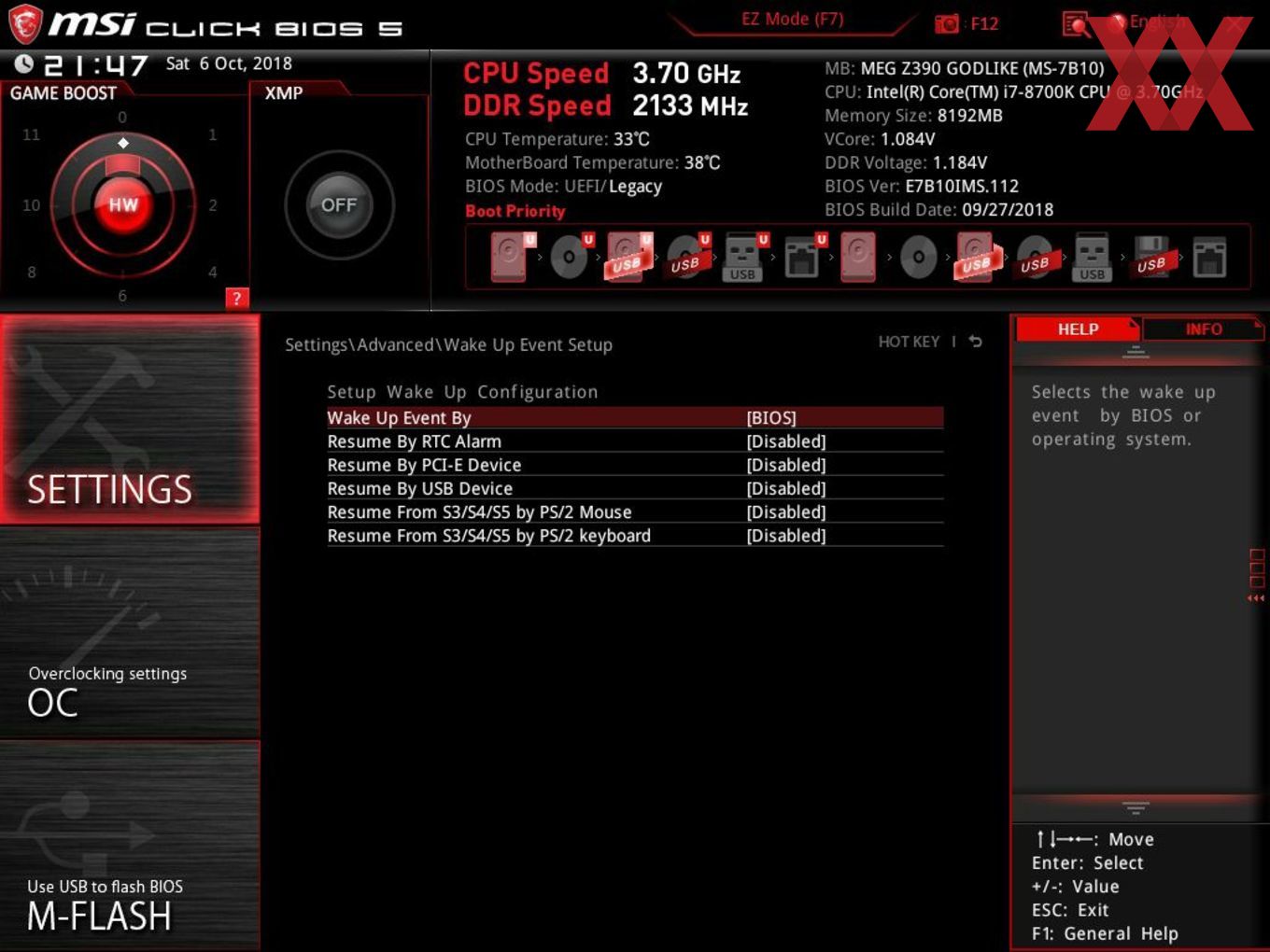Screen dimensions: 1270x952
Task: Select Wake Up Event By row label
Action: (x=399, y=417)
